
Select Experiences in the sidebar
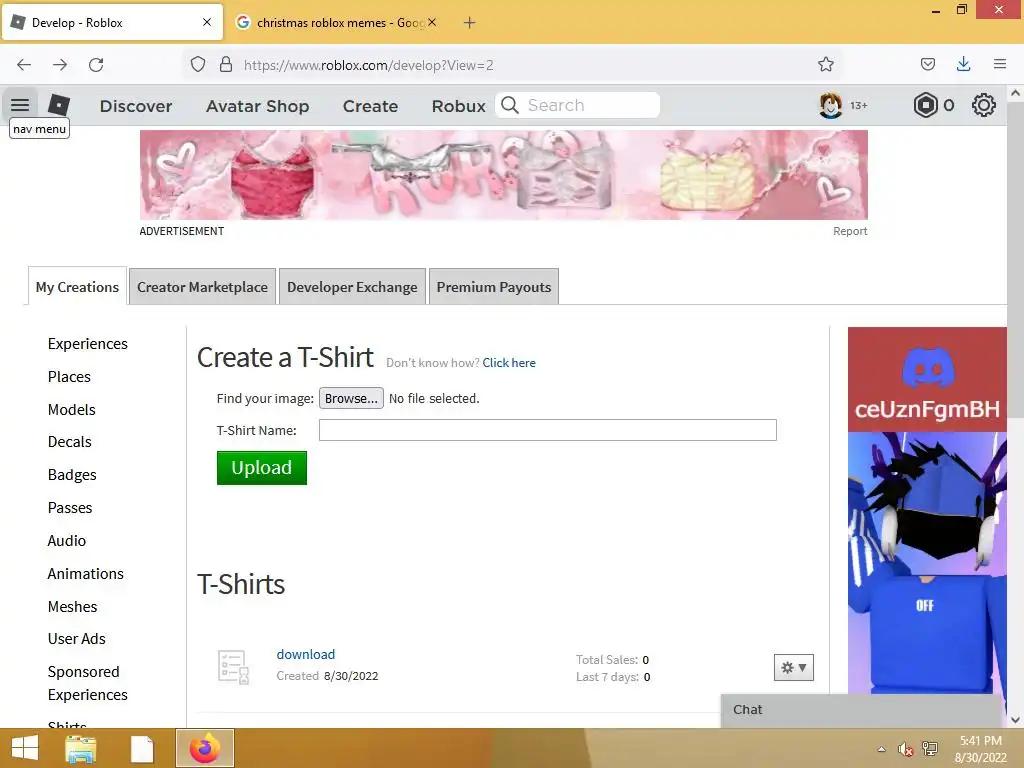tap(88, 344)
